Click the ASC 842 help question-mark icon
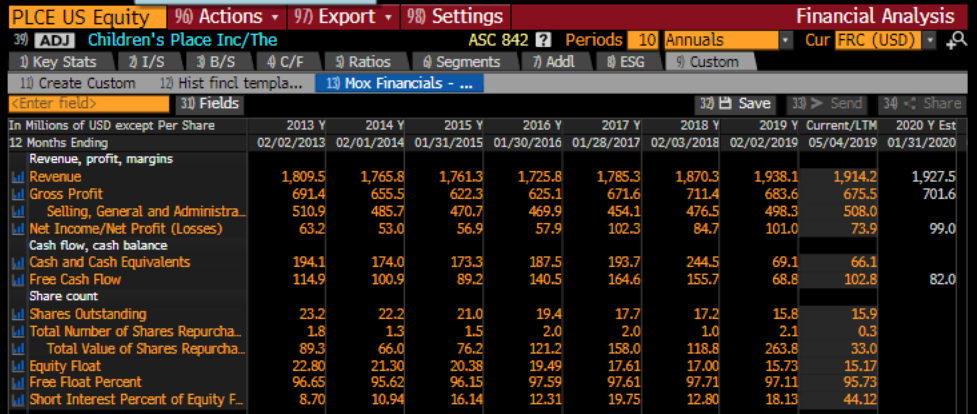This screenshot has height=414, width=977. tap(544, 41)
